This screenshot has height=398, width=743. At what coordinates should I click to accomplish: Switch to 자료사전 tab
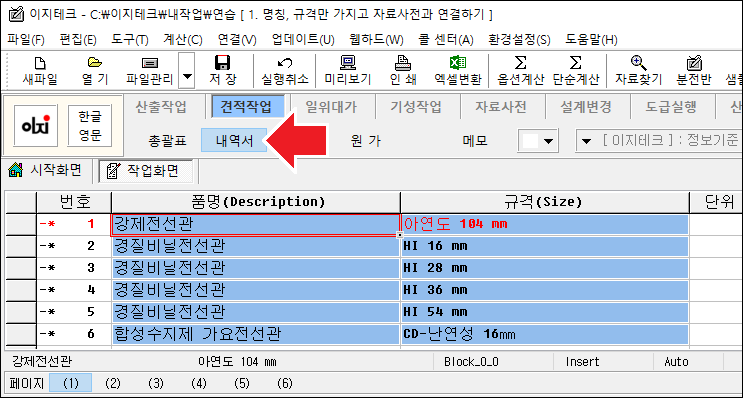501,107
